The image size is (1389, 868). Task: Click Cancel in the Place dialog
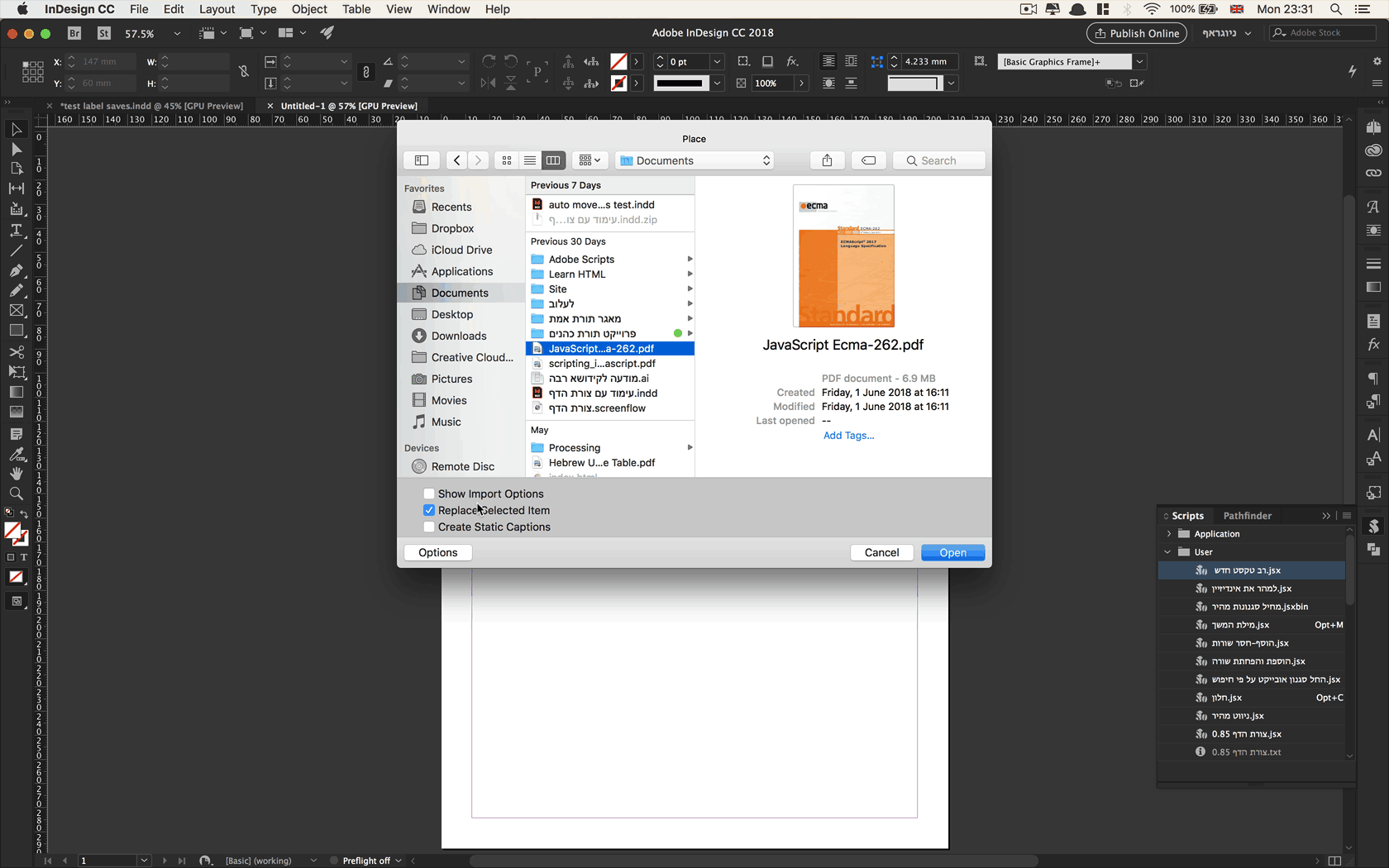881,552
